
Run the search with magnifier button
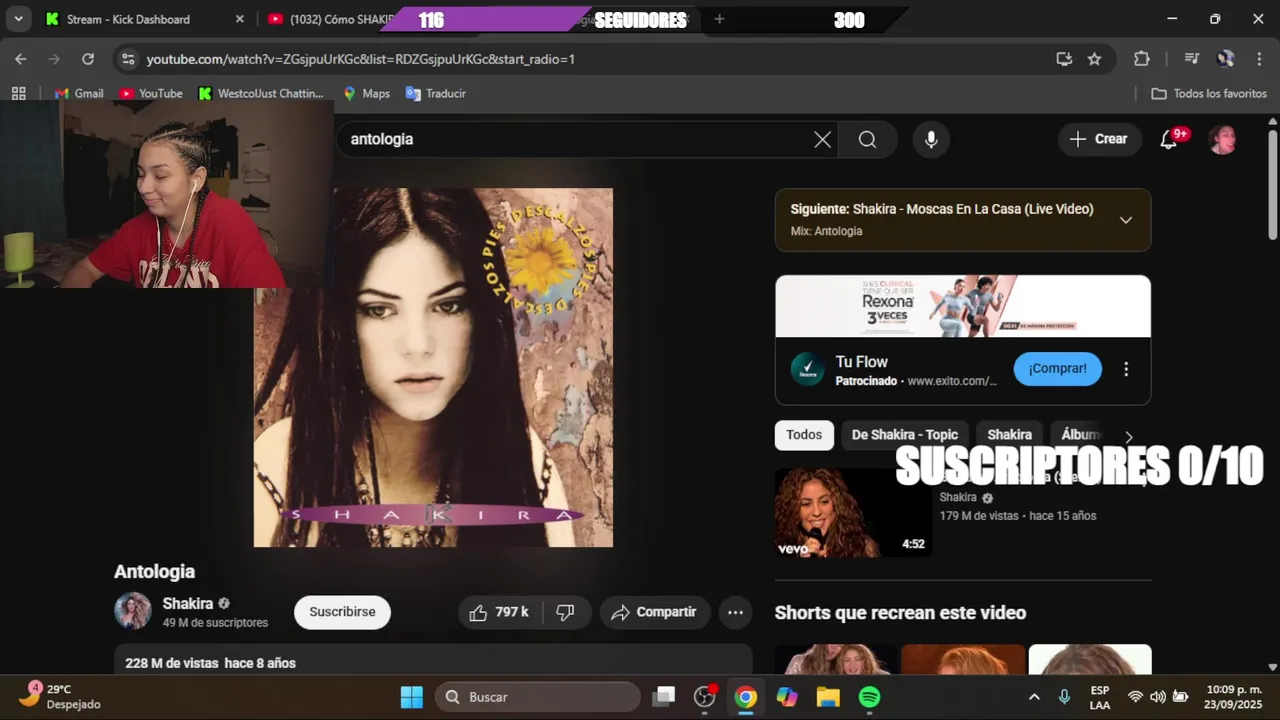point(867,140)
